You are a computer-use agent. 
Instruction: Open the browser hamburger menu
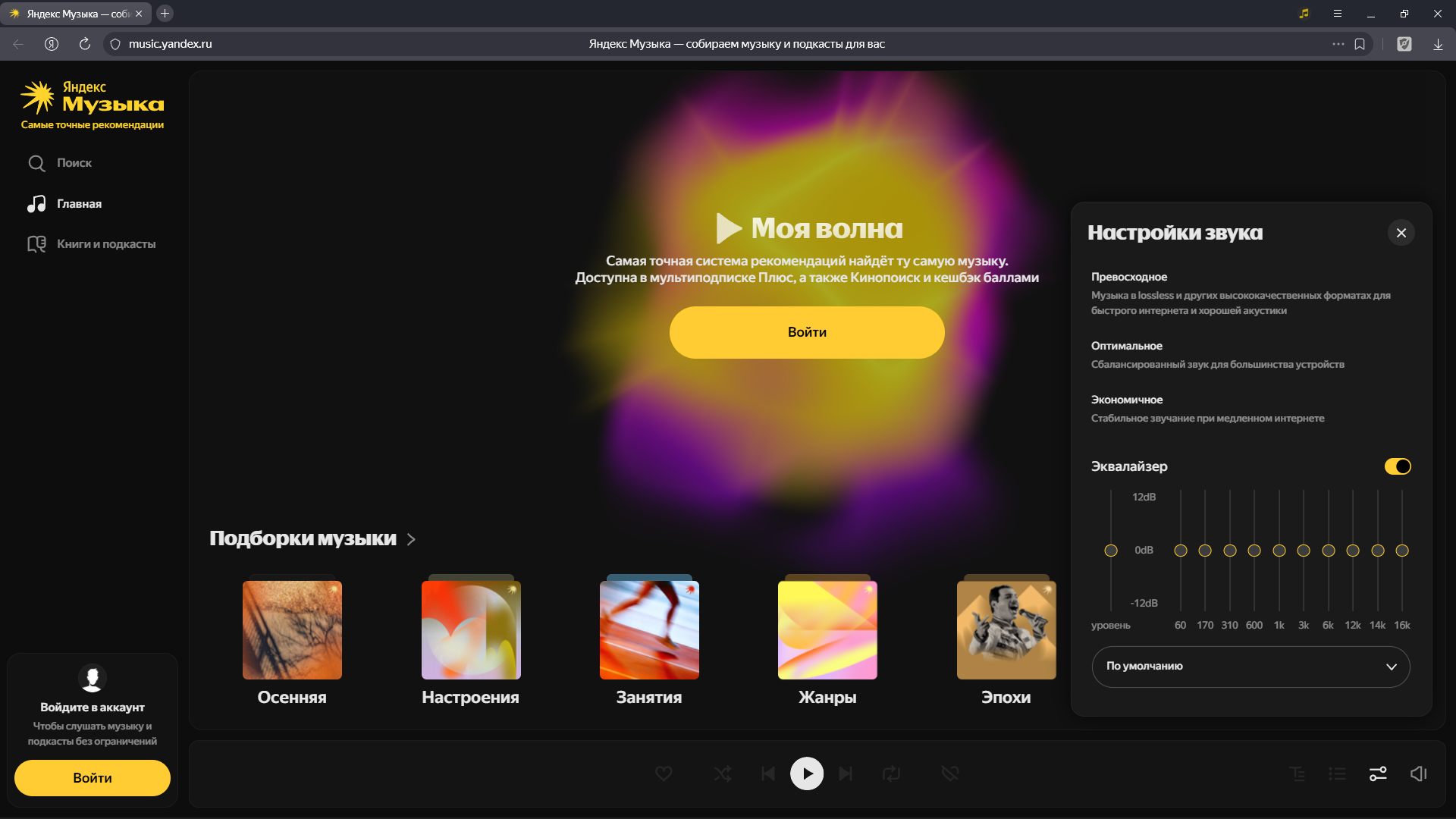click(1338, 14)
